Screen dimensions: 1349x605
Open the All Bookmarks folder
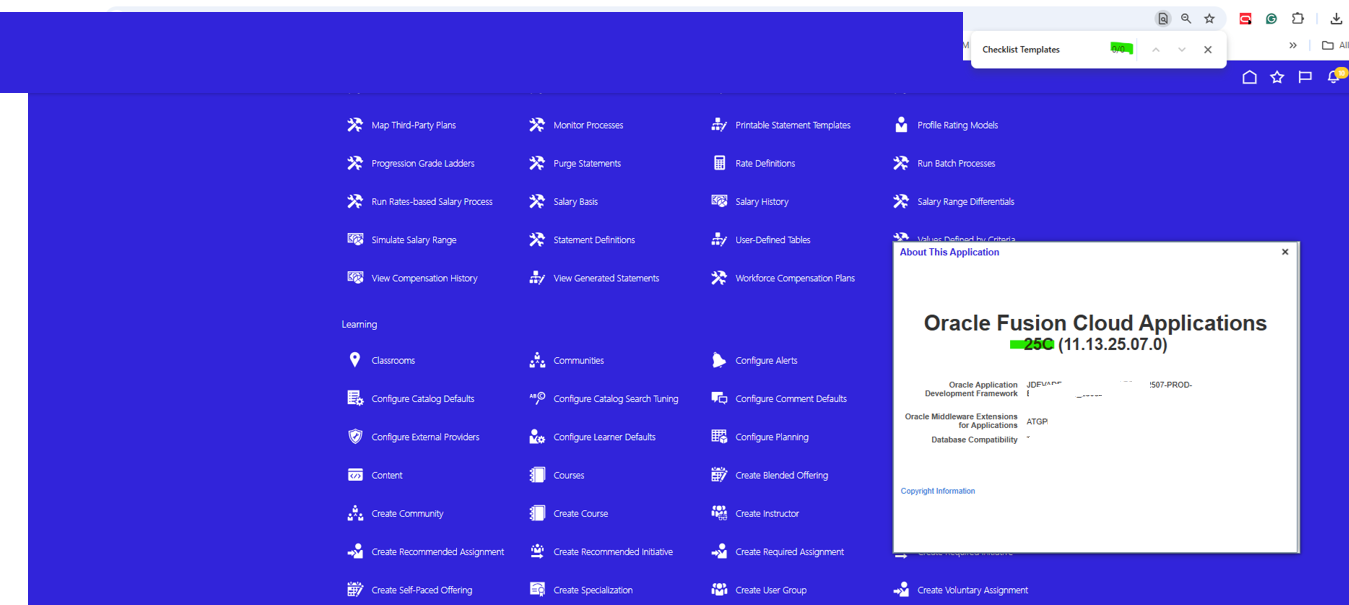pos(1335,45)
